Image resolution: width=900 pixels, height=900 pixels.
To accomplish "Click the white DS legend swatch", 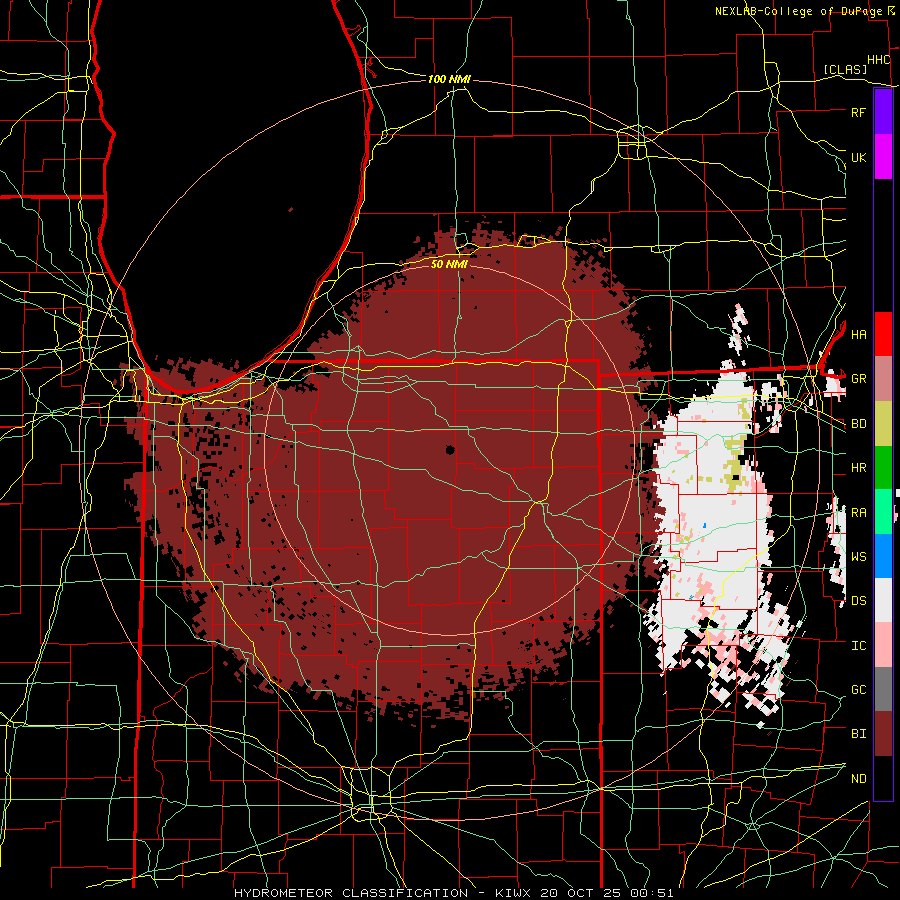I will click(x=883, y=600).
